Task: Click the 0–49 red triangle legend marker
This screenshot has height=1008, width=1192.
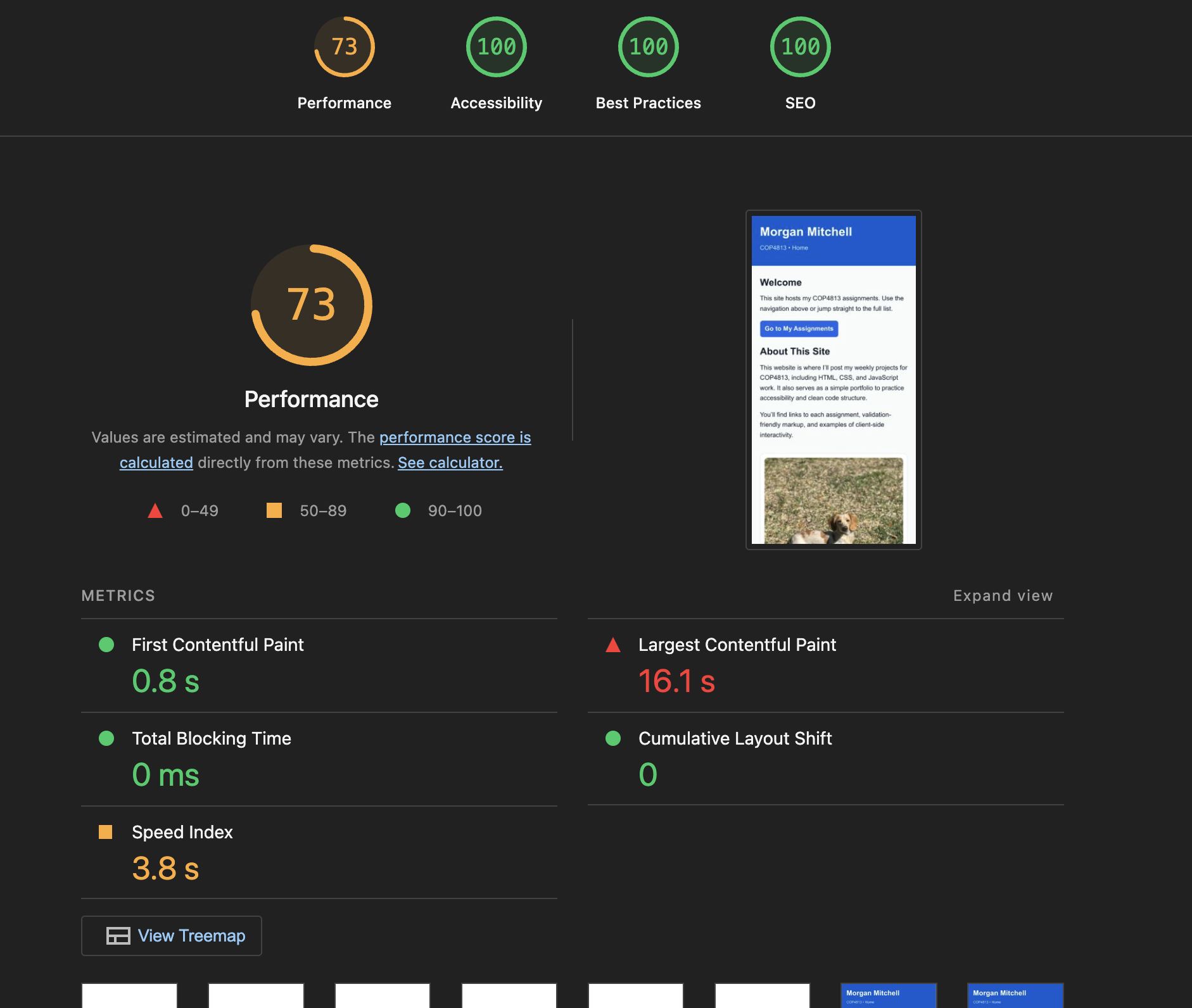Action: coord(154,510)
